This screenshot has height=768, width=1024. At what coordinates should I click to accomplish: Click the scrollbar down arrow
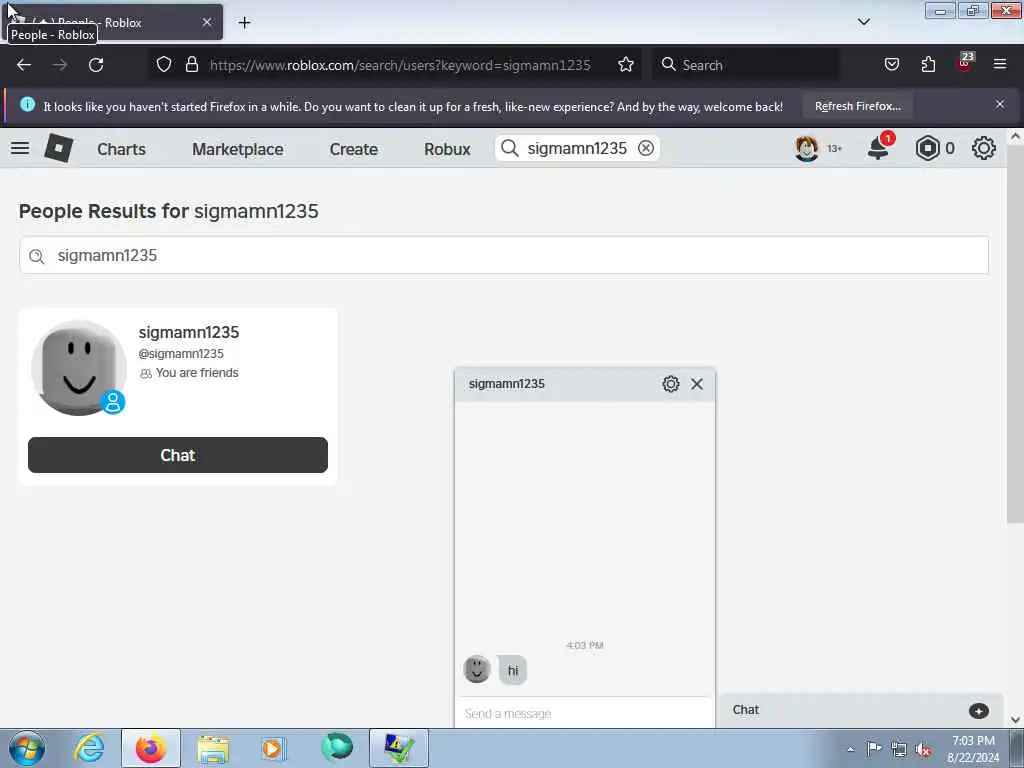(1015, 720)
